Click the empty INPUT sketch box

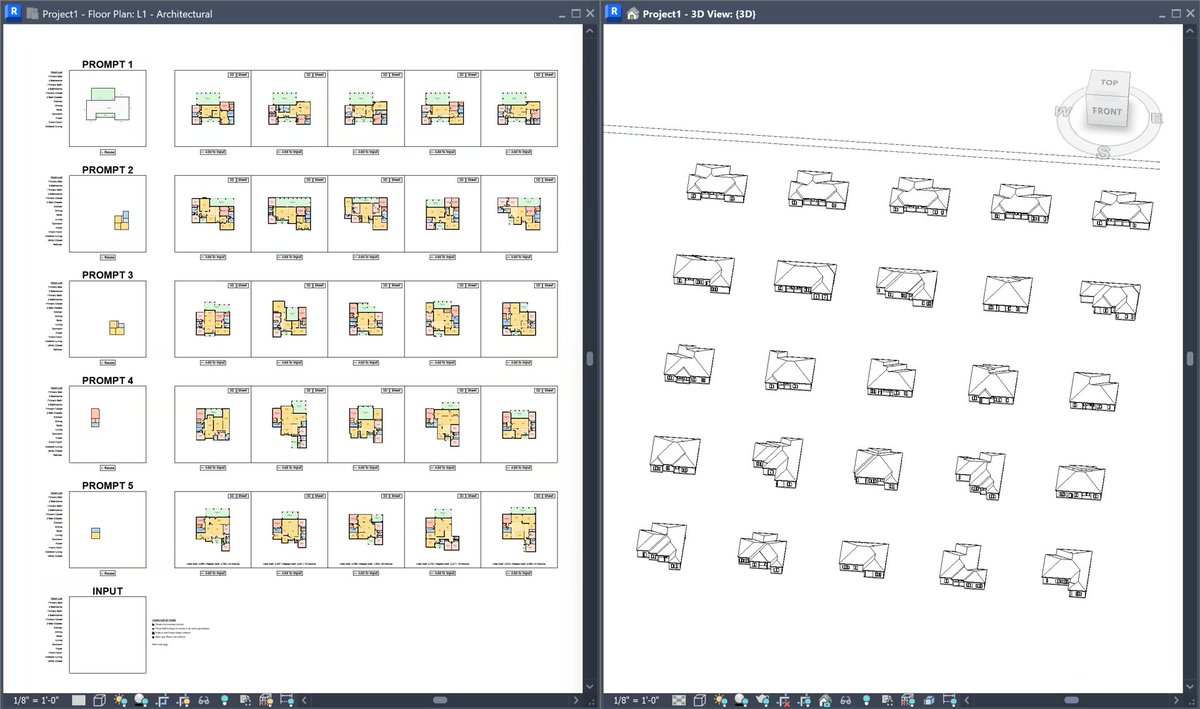click(x=108, y=635)
